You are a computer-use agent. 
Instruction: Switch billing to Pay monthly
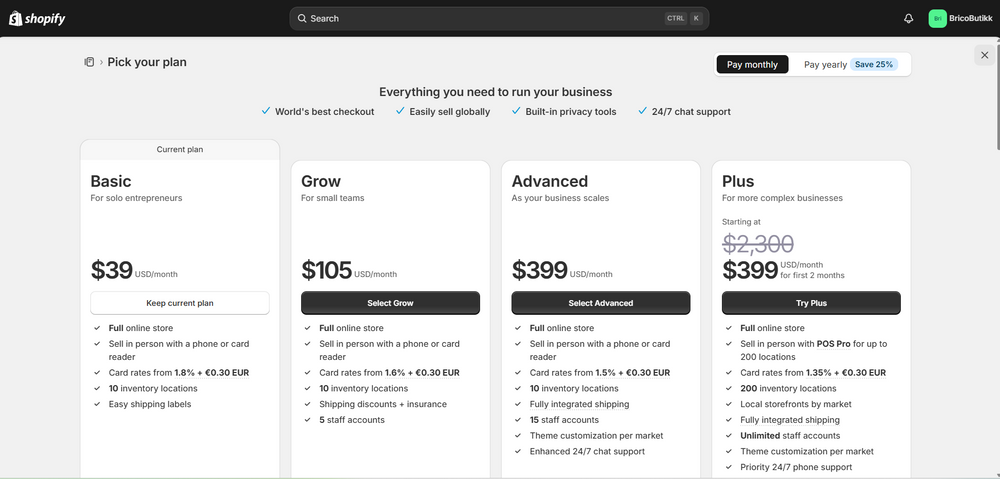(752, 65)
